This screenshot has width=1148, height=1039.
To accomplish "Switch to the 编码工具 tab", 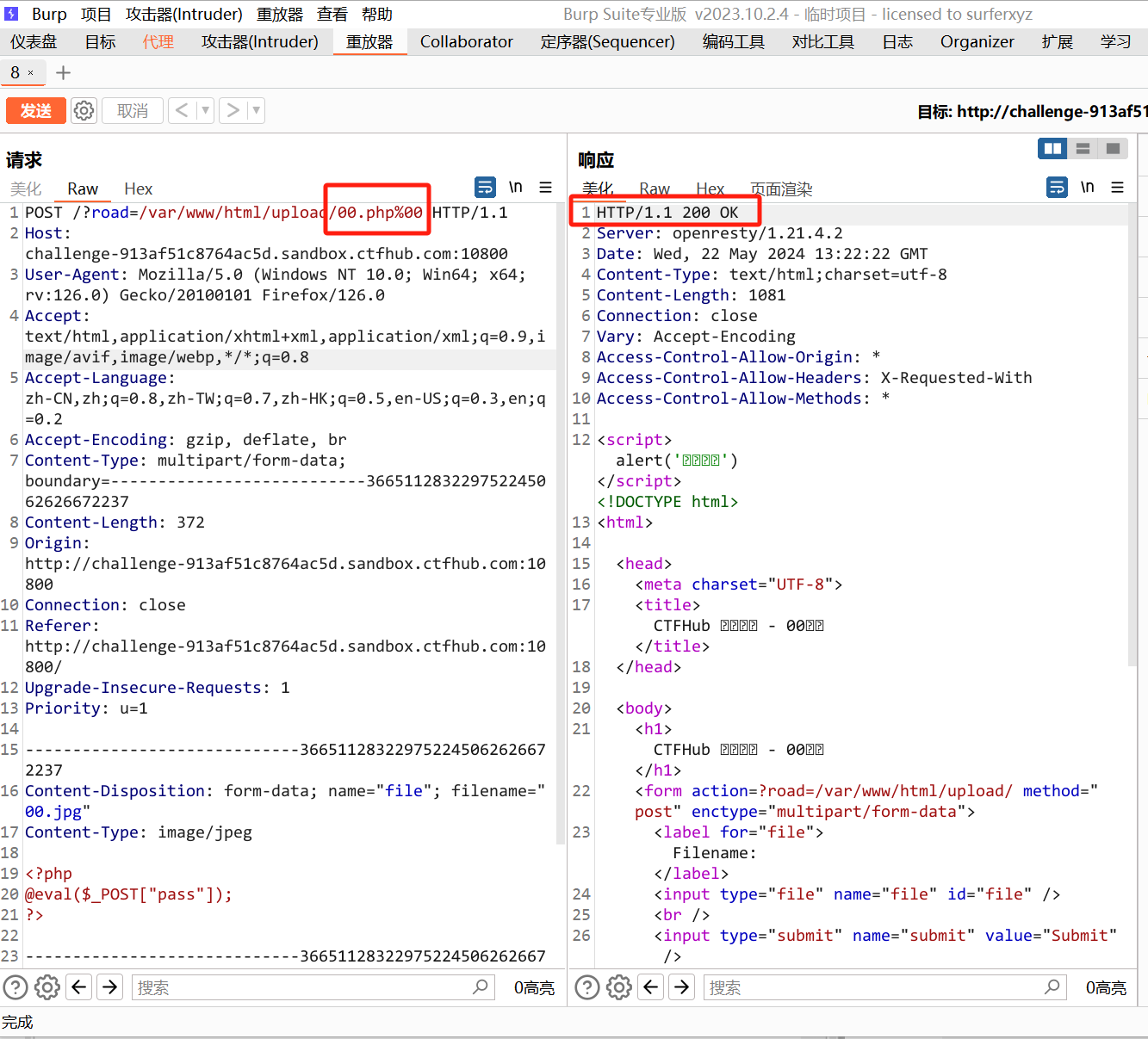I will [x=734, y=42].
